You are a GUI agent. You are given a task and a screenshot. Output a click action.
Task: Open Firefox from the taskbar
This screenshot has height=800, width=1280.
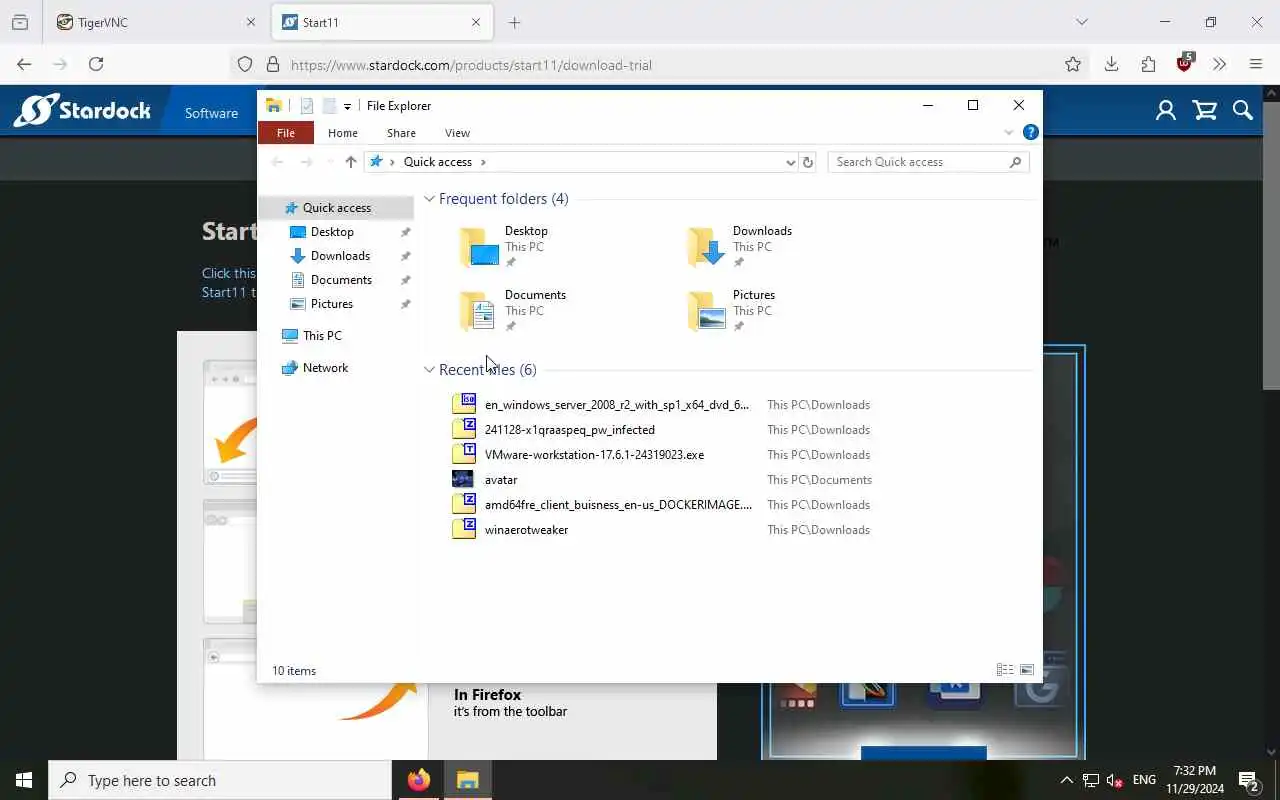pos(419,780)
